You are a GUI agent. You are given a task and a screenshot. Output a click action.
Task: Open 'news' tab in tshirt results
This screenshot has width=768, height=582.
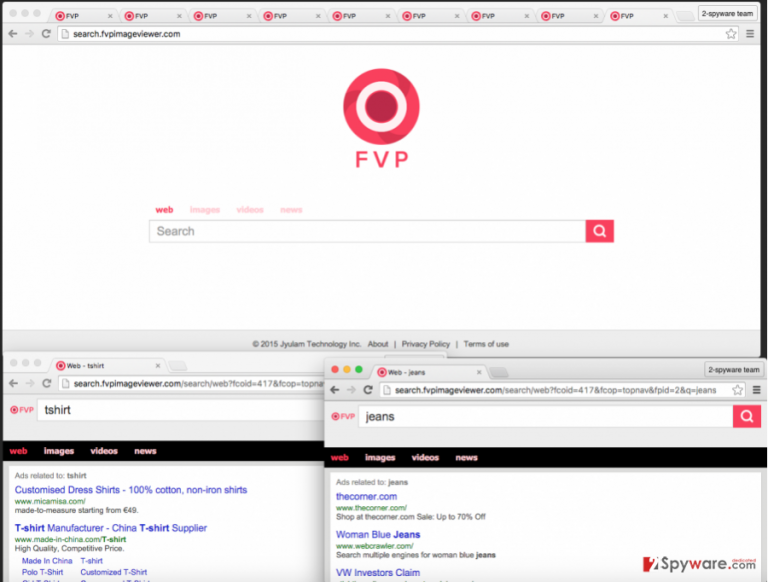pyautogui.click(x=145, y=451)
